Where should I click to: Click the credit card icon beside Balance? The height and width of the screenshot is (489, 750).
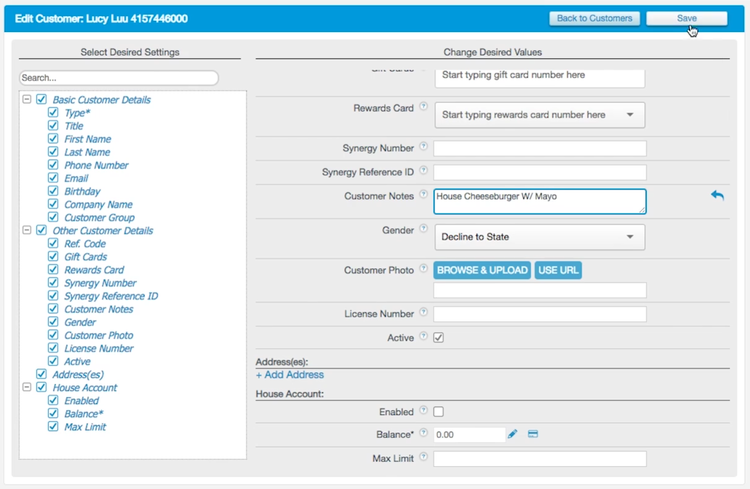[x=533, y=434]
